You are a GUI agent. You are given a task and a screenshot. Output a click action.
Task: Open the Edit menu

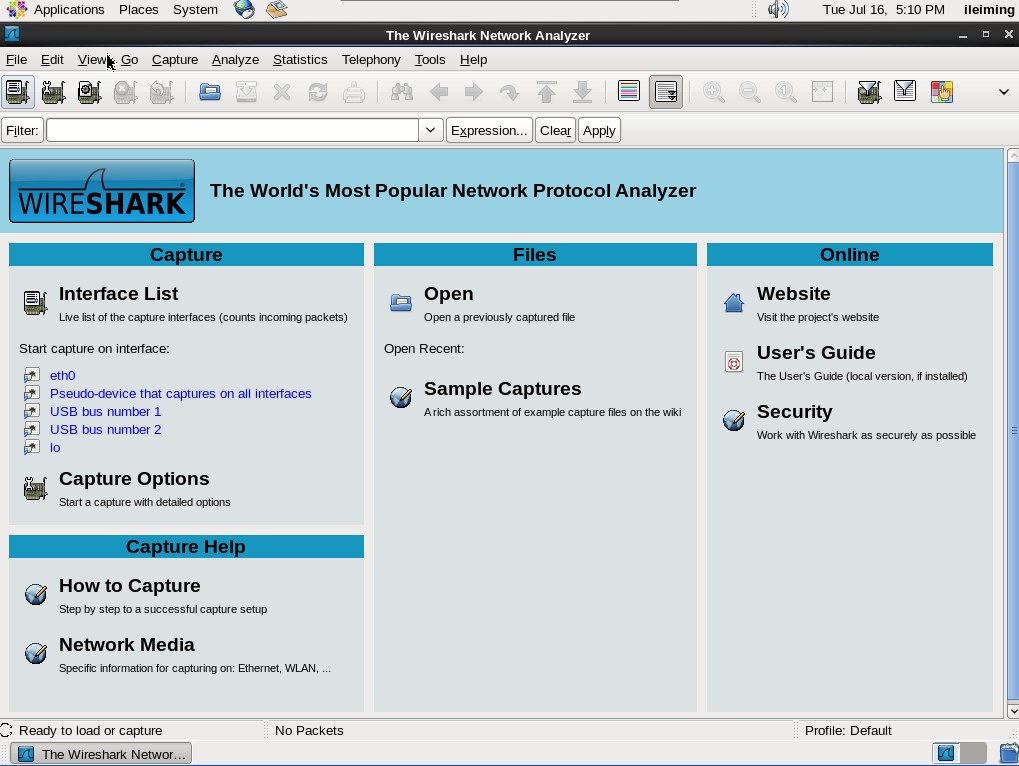52,60
